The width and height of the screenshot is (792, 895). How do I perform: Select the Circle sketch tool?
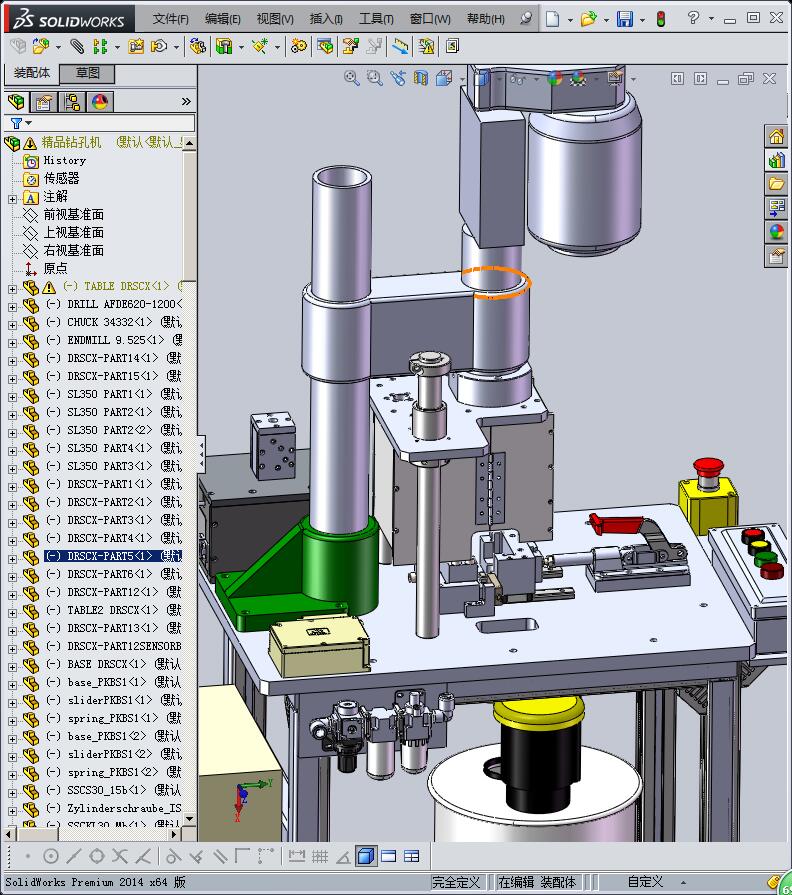point(51,856)
